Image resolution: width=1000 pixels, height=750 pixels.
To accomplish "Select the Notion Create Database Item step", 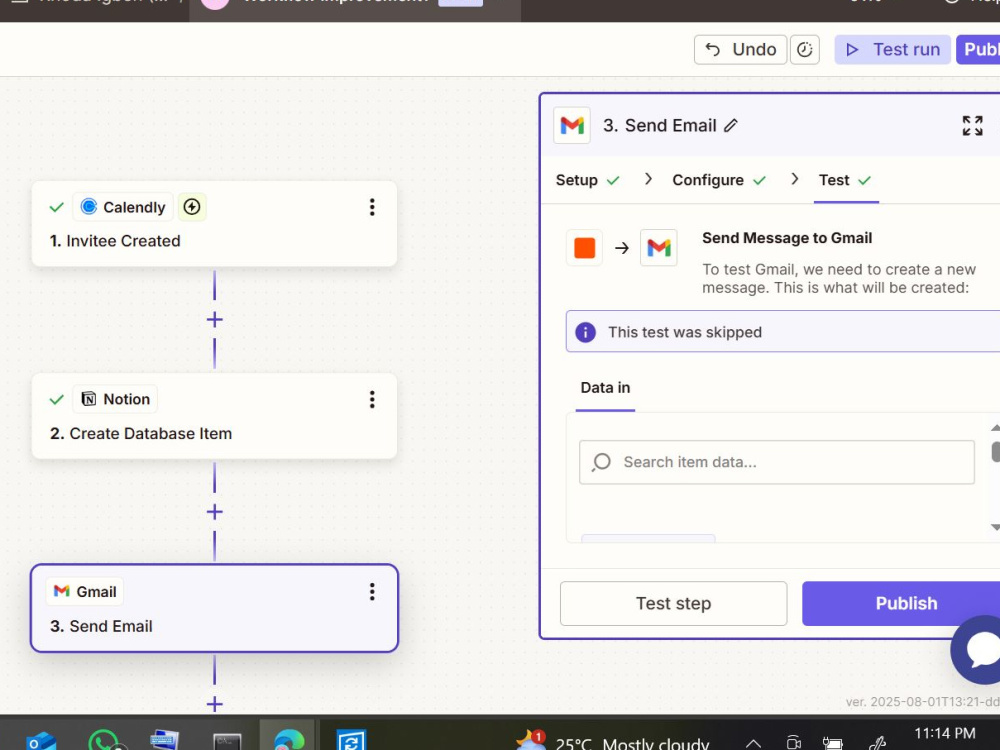I will tap(214, 416).
